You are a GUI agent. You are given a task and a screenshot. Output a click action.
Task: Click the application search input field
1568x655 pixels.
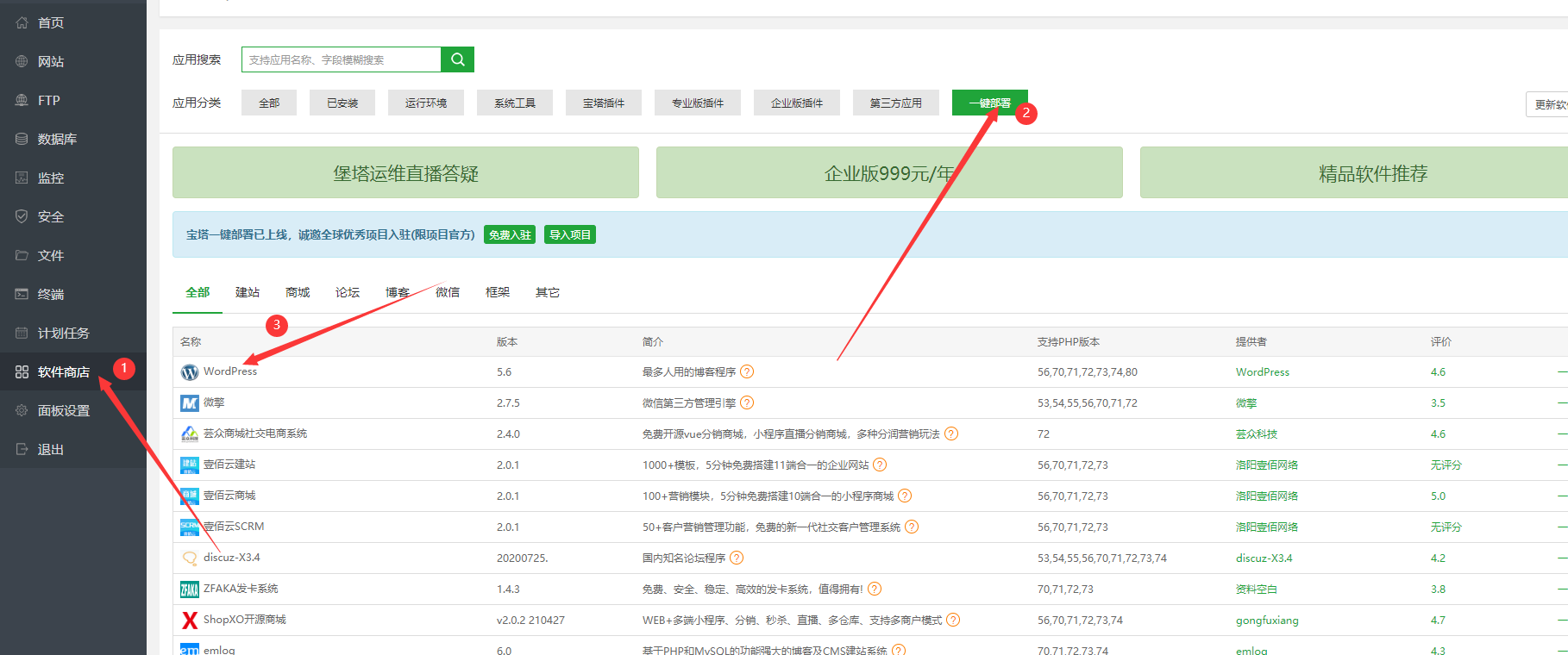[342, 59]
